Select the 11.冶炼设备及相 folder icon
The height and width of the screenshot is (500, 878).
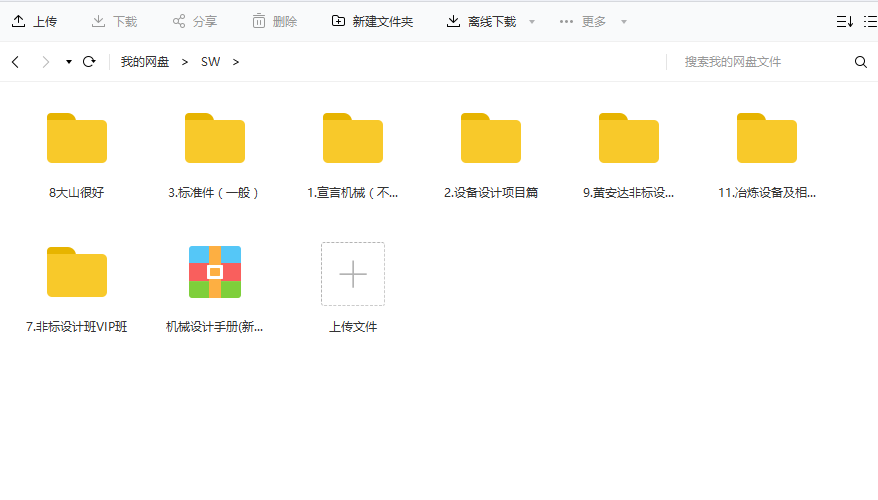pyautogui.click(x=767, y=138)
